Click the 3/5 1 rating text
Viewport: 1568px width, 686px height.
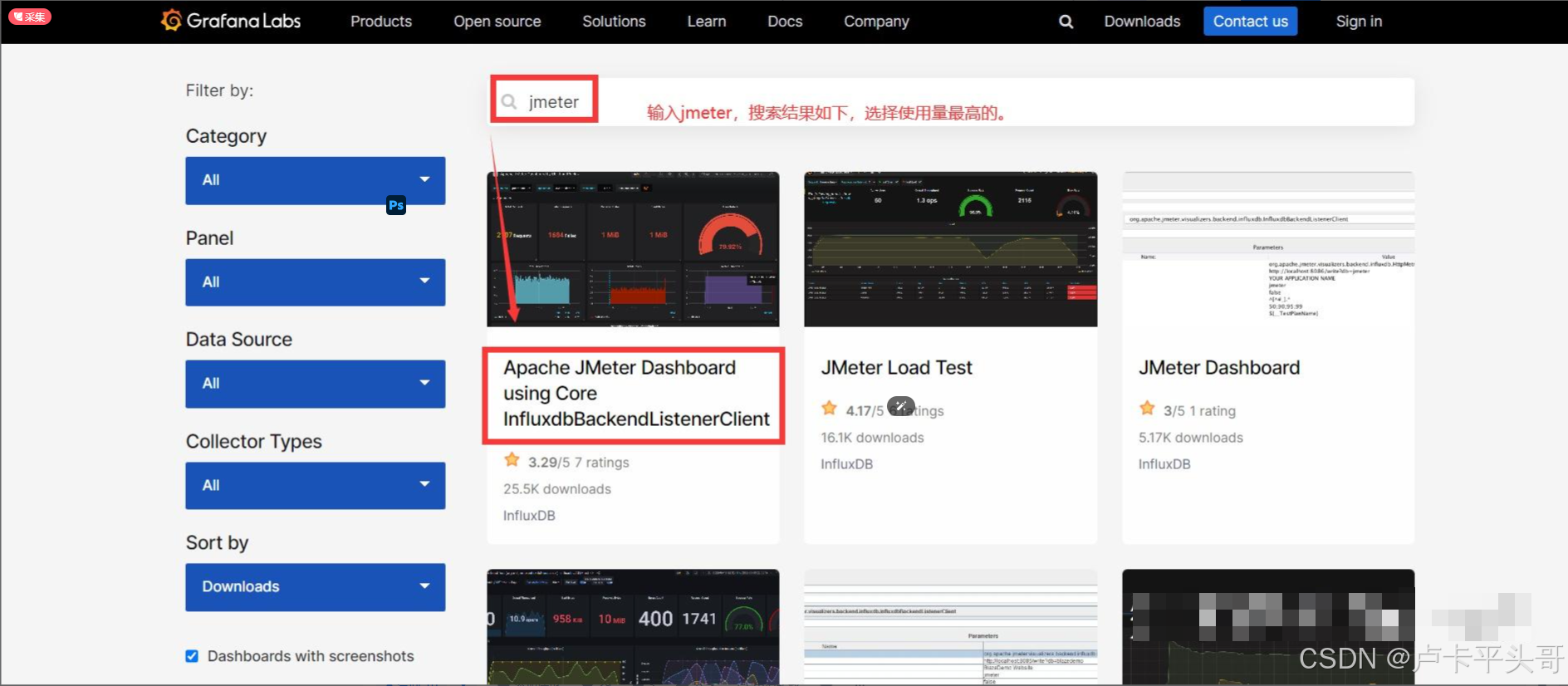coord(1199,411)
